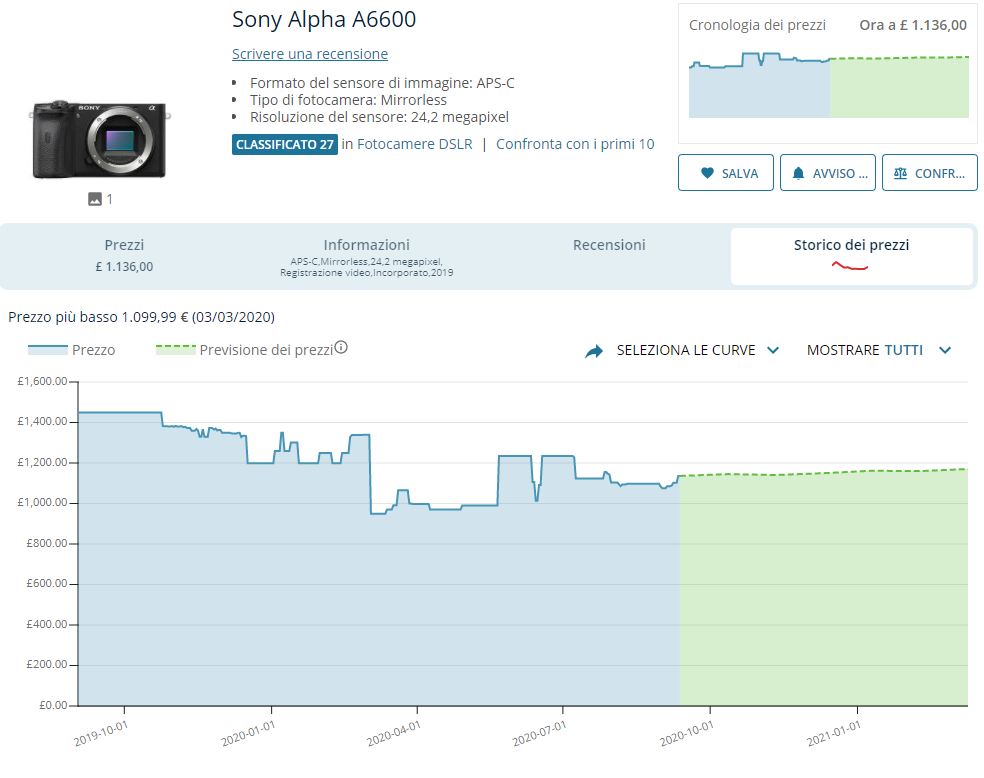
Task: Click the 2021-01-01 axis label
Action: coord(833,733)
